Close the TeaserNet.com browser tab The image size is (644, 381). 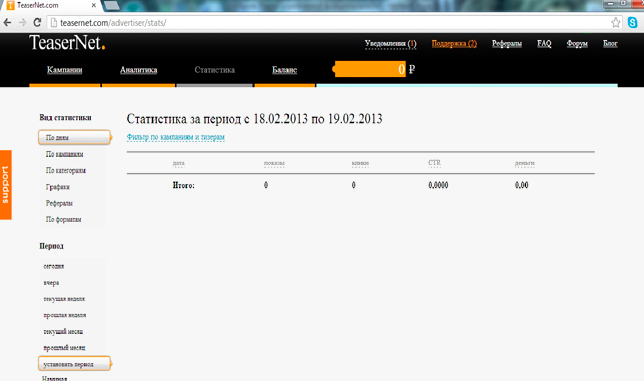click(94, 5)
